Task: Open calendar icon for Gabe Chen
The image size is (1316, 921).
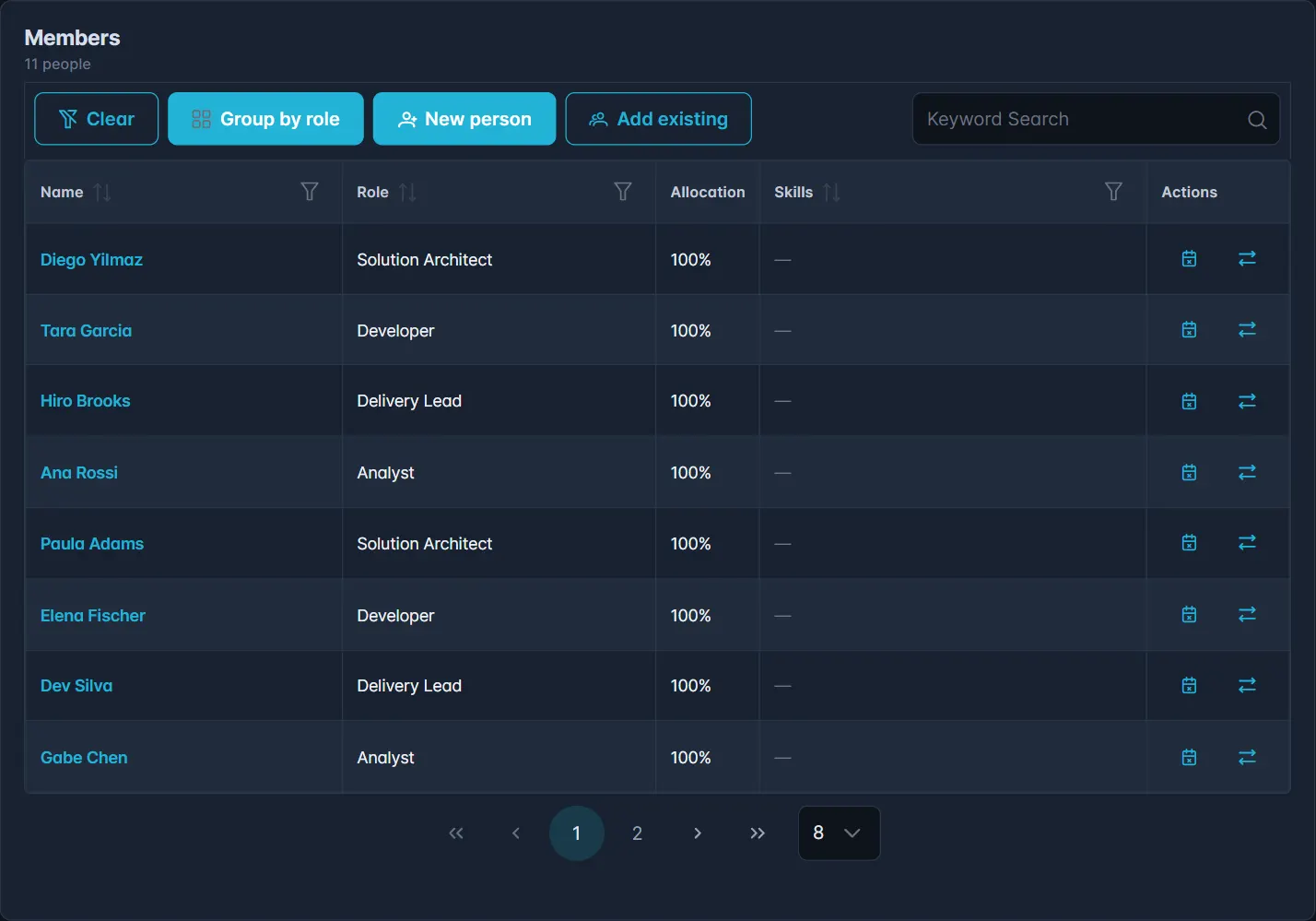Action: (1189, 757)
